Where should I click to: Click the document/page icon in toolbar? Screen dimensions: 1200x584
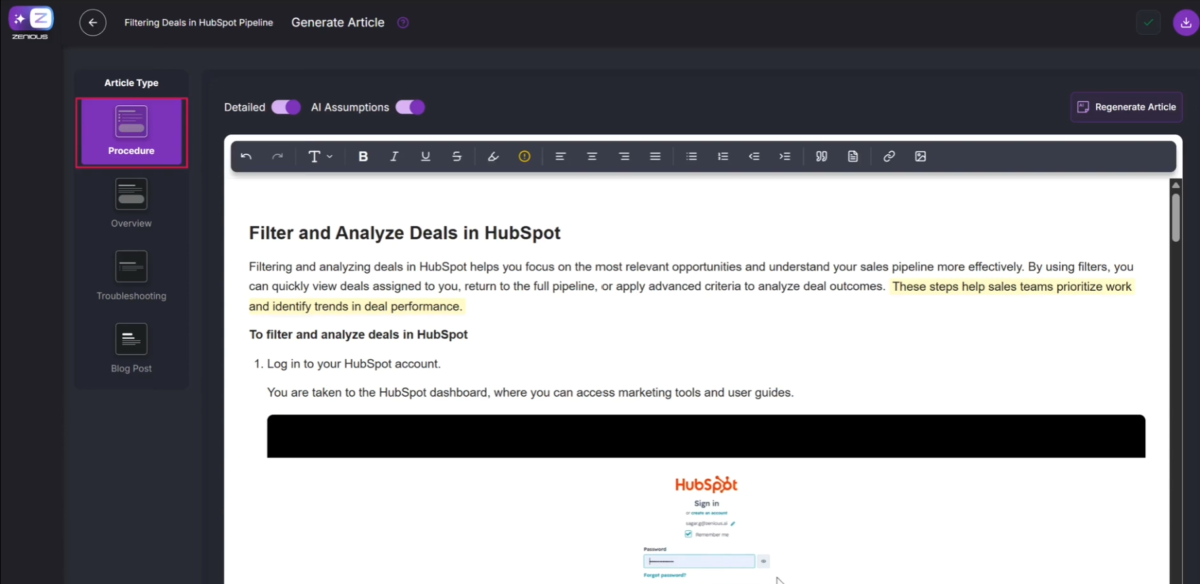coord(853,157)
